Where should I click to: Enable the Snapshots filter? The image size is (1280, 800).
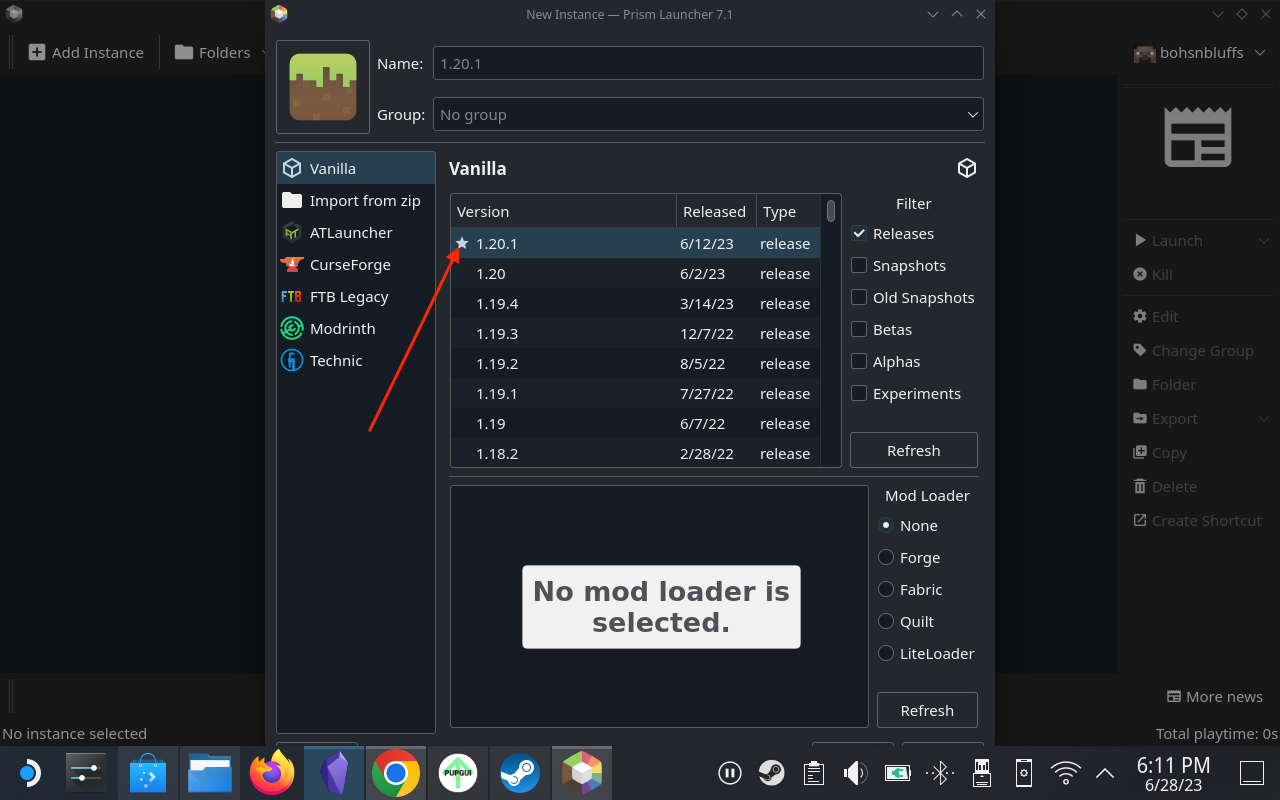[858, 265]
